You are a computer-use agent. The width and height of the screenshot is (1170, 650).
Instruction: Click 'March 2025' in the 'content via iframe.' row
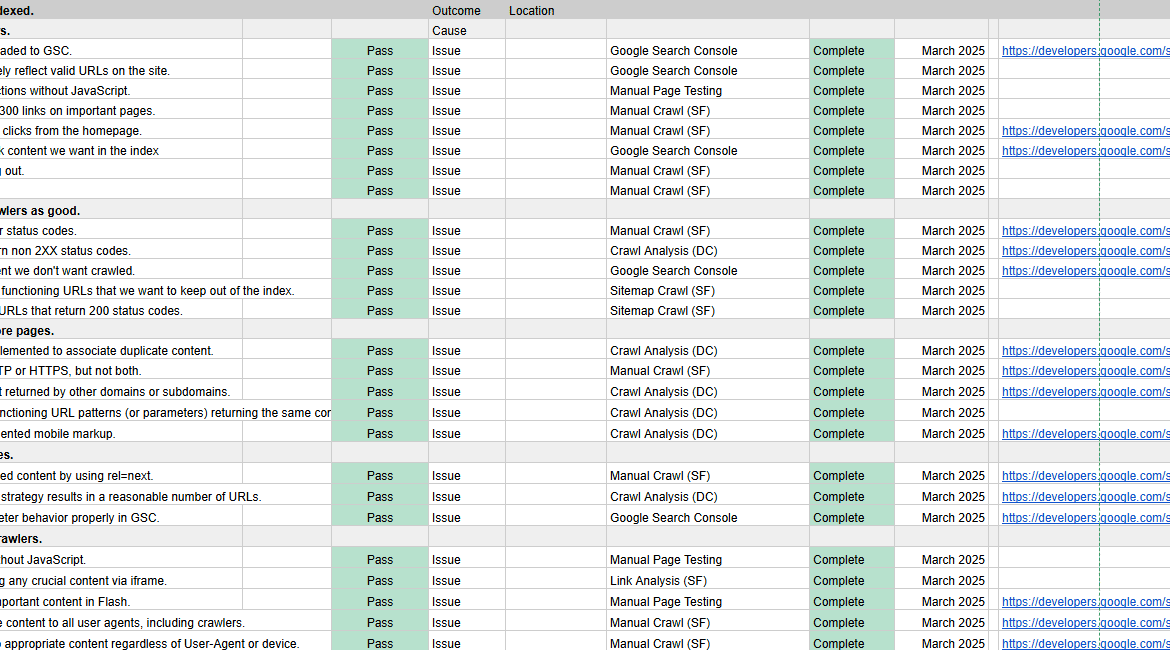pyautogui.click(x=942, y=581)
